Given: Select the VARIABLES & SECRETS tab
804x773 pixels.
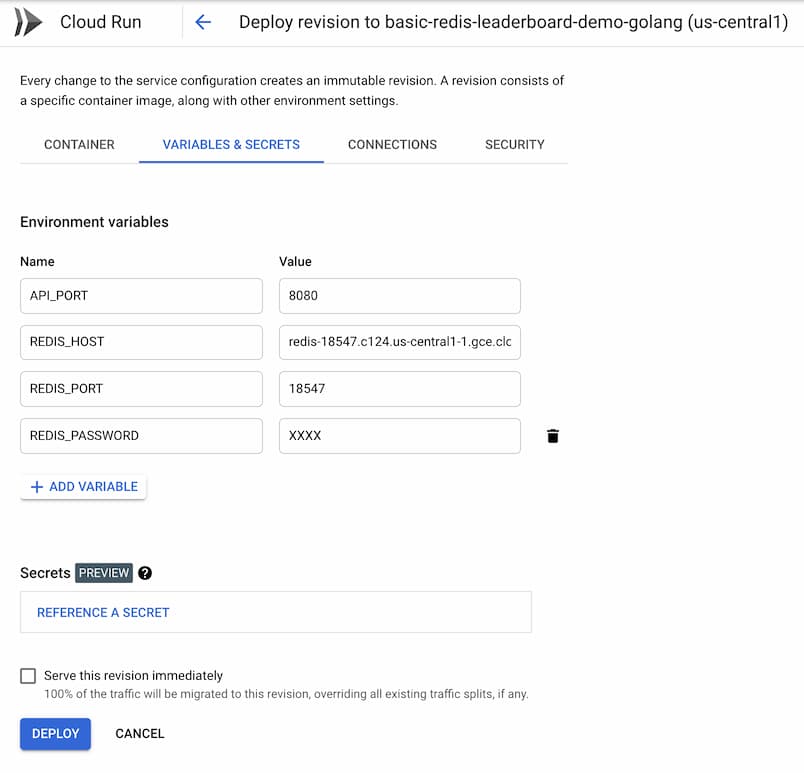Looking at the screenshot, I should coord(231,145).
